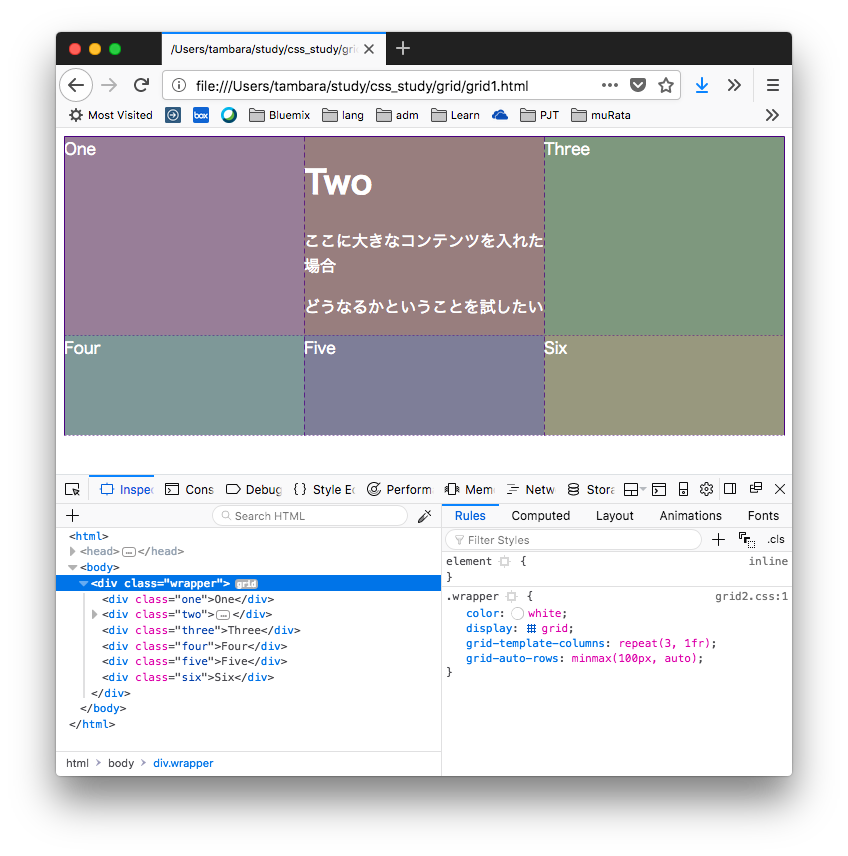Viewport: 848px width, 856px height.
Task: Open developer tools settings gear
Action: point(706,489)
